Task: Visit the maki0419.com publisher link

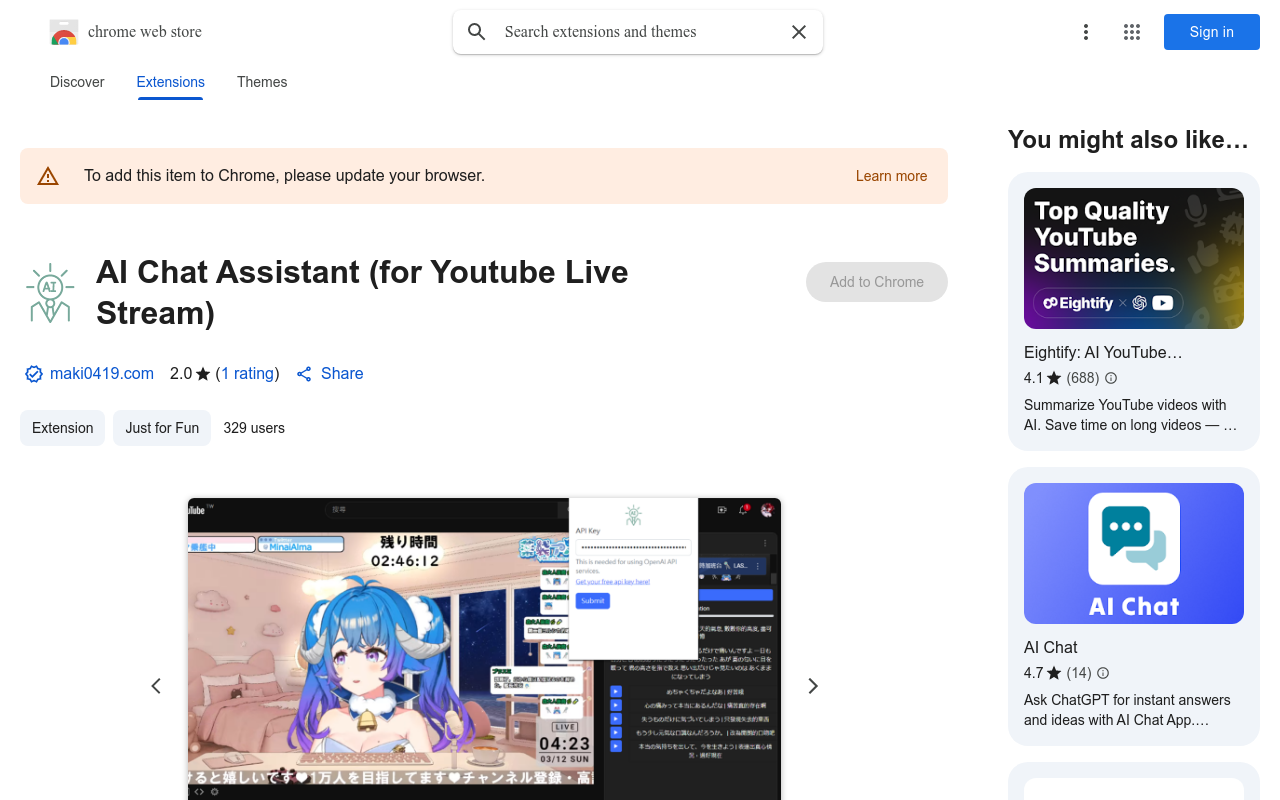Action: (x=102, y=374)
